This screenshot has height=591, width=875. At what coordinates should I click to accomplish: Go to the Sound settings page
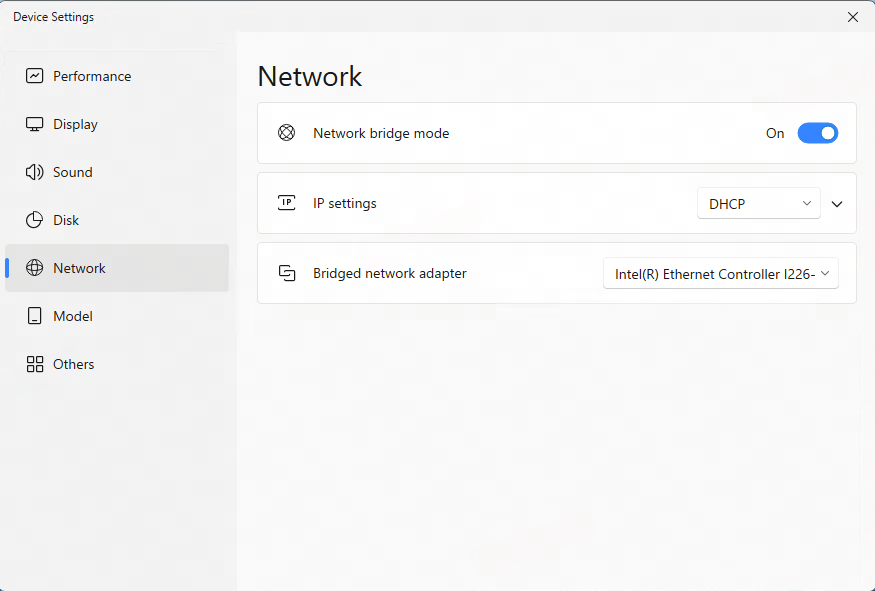pos(70,172)
